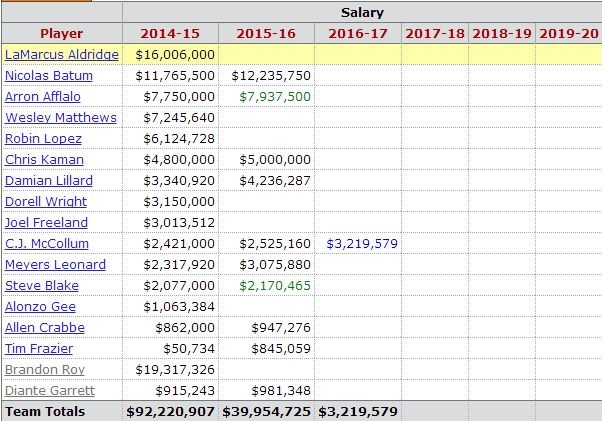
Task: Click the Team Totals row label
Action: click(45, 411)
